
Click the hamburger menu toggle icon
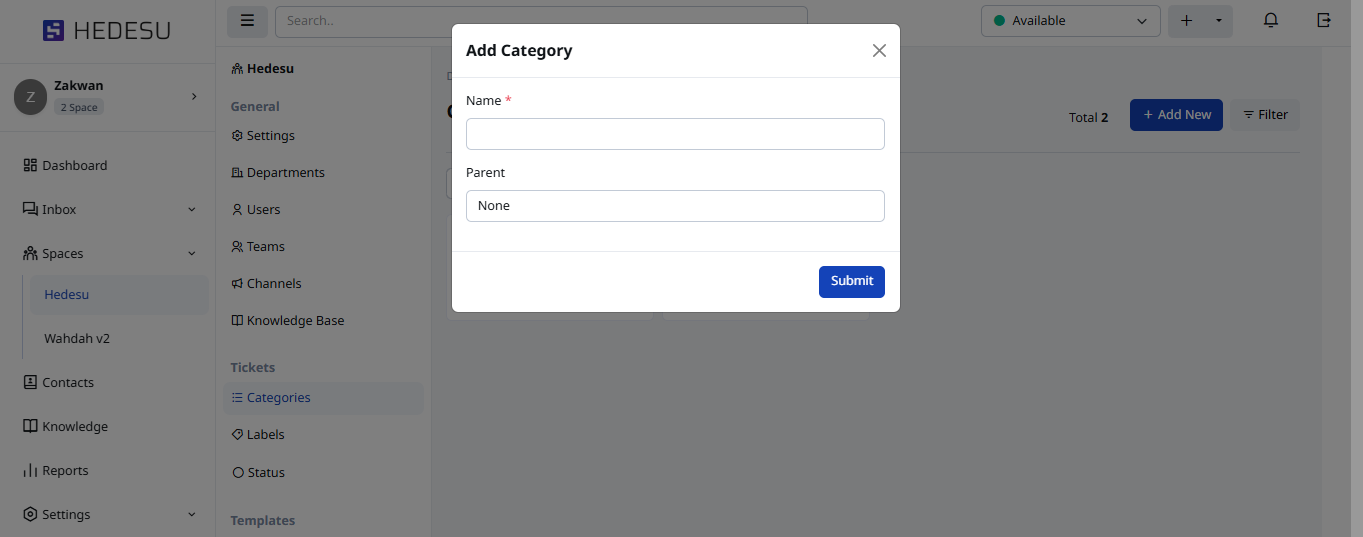[247, 21]
